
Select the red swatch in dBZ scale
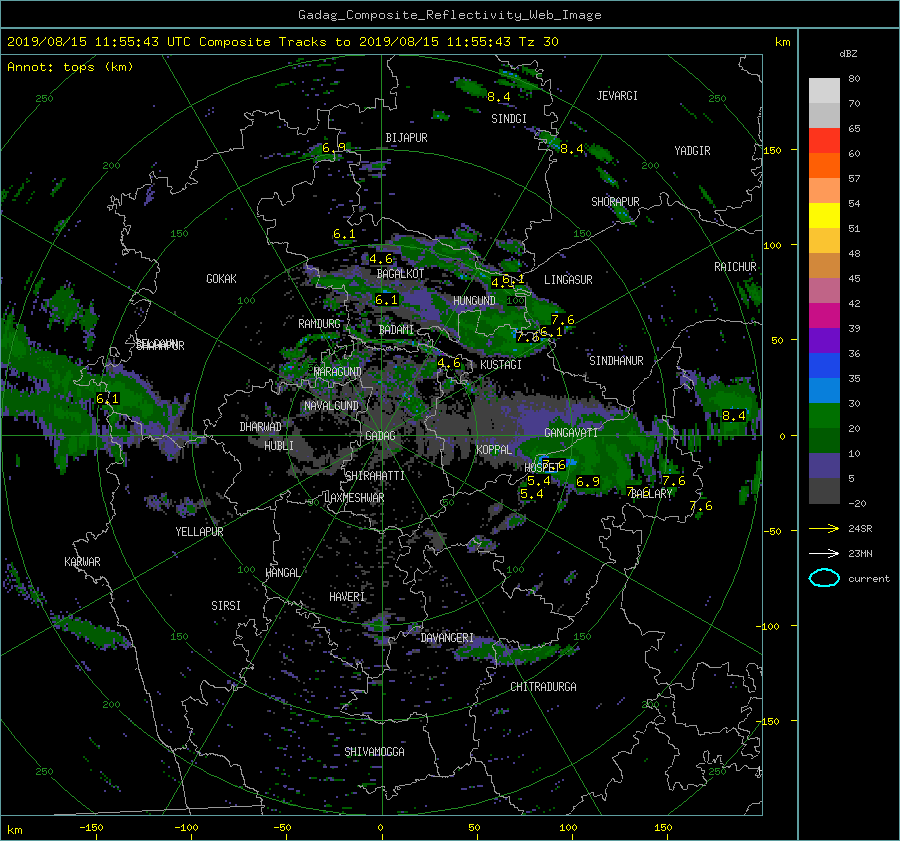coord(824,140)
